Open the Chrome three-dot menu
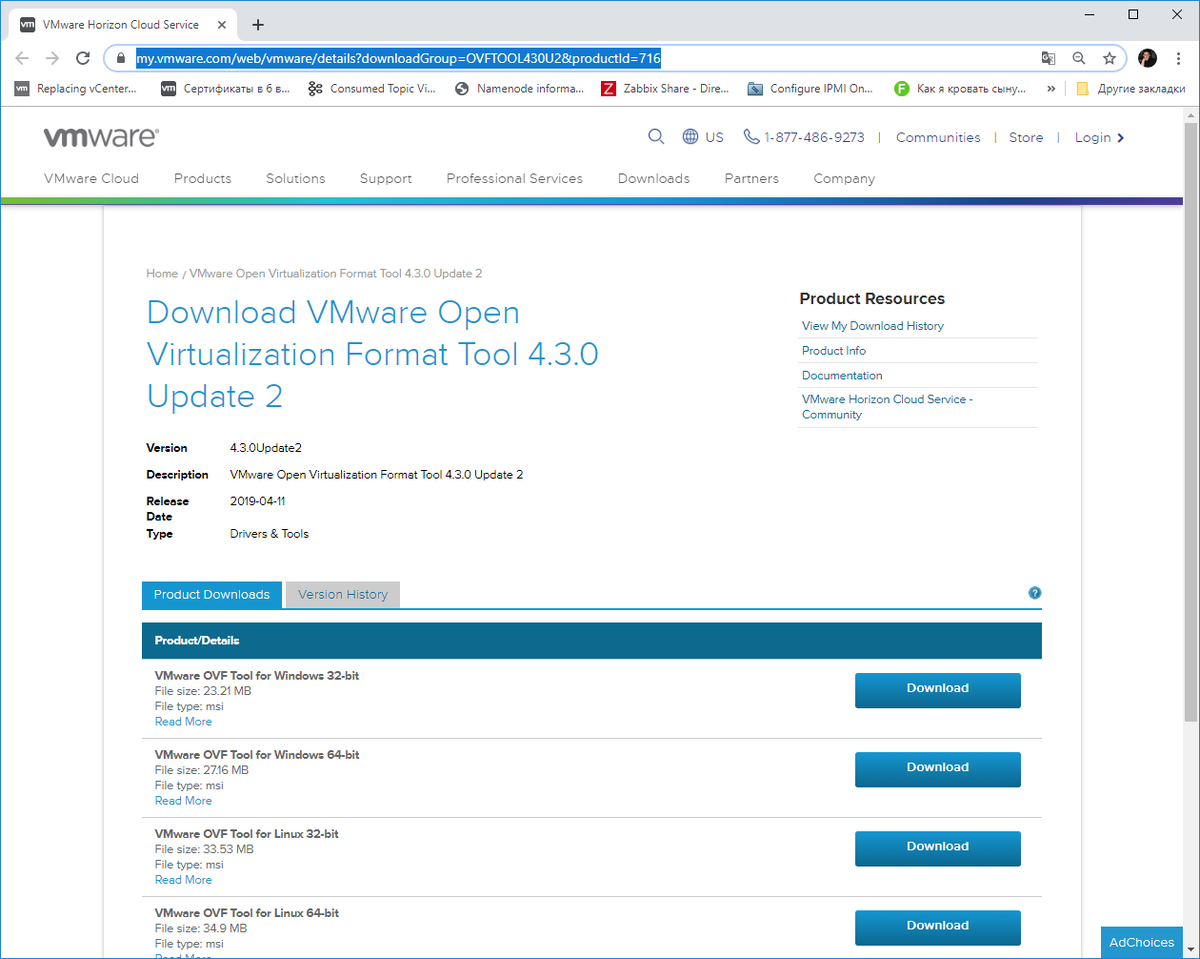 1179,58
